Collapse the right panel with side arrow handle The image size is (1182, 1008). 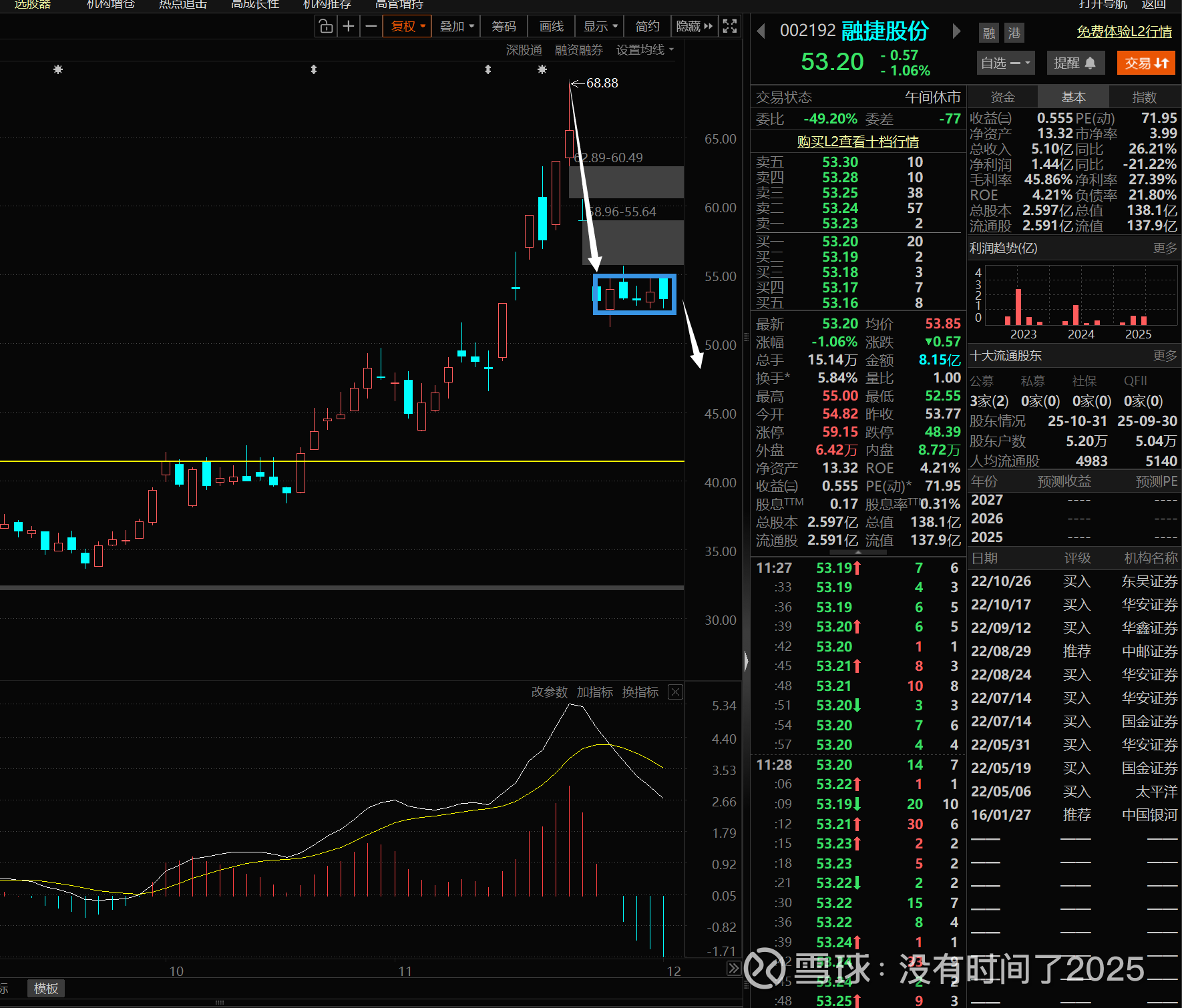click(x=746, y=661)
